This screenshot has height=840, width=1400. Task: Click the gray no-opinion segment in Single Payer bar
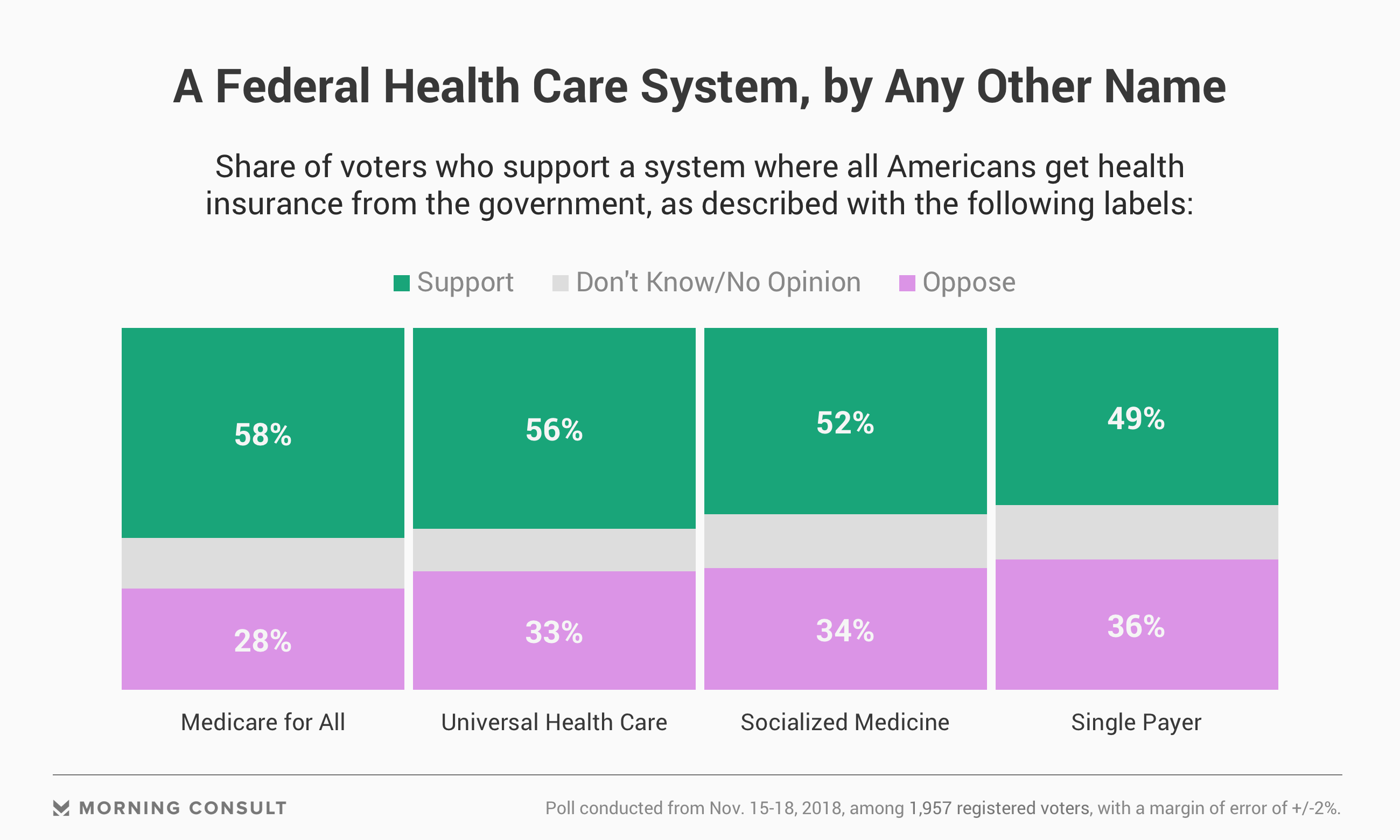click(1137, 533)
